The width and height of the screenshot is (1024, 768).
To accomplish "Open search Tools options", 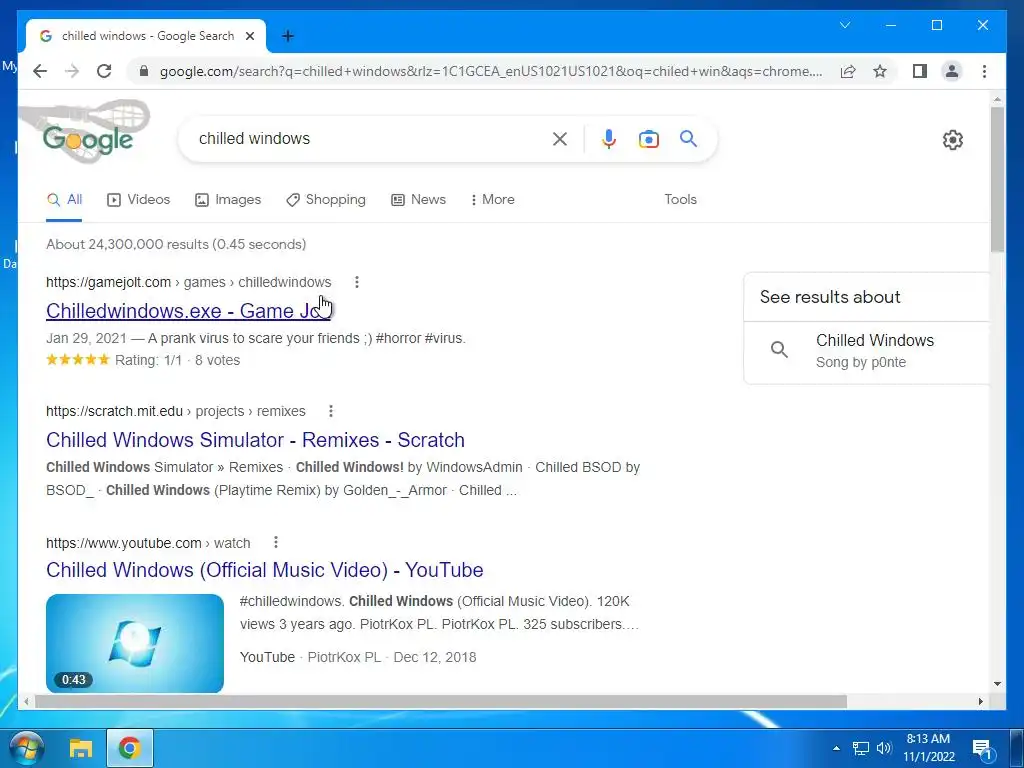I will [x=680, y=200].
